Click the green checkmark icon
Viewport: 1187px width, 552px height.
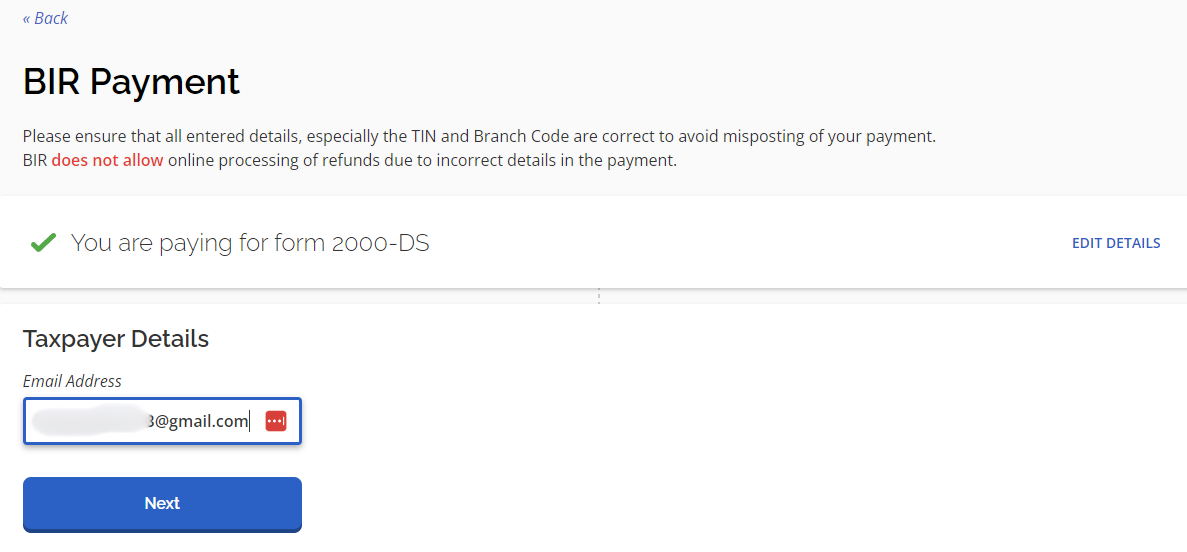[43, 243]
